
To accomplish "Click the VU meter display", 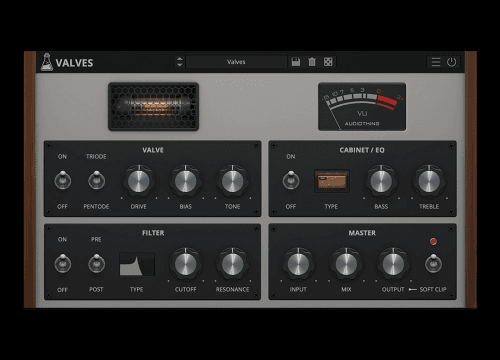I will [x=362, y=107].
